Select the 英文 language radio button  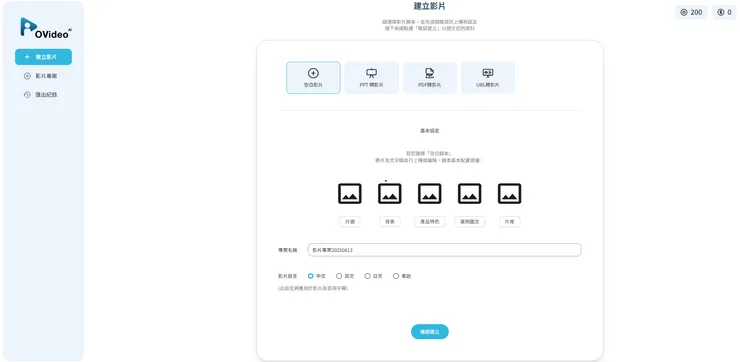[339, 276]
